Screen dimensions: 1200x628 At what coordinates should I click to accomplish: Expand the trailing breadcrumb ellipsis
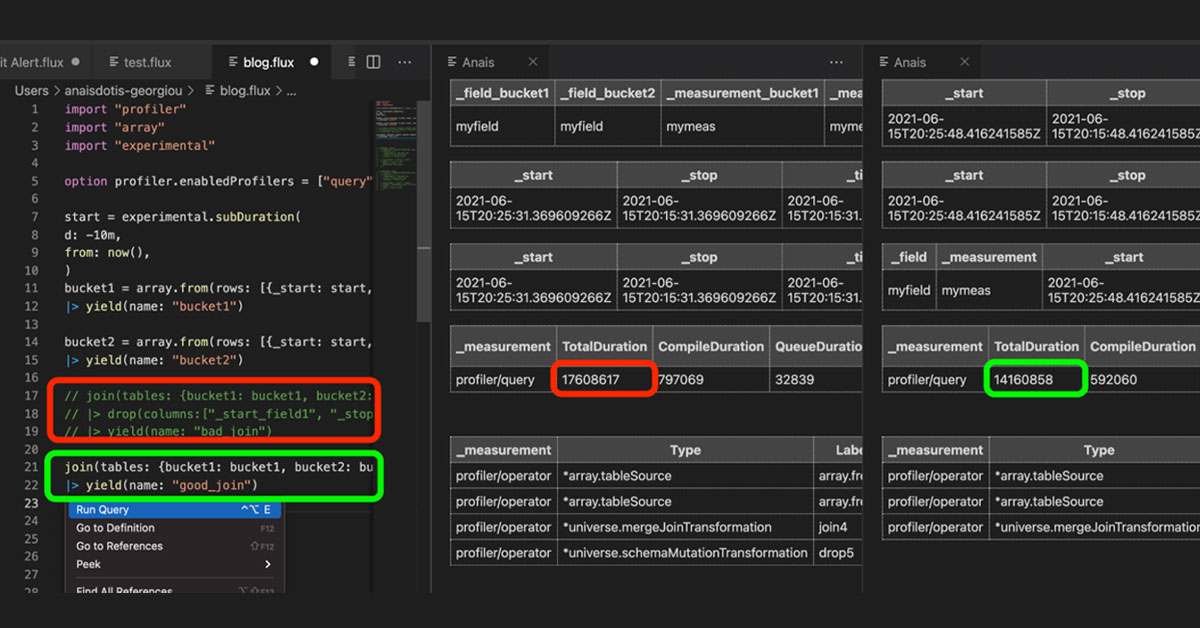pos(292,90)
